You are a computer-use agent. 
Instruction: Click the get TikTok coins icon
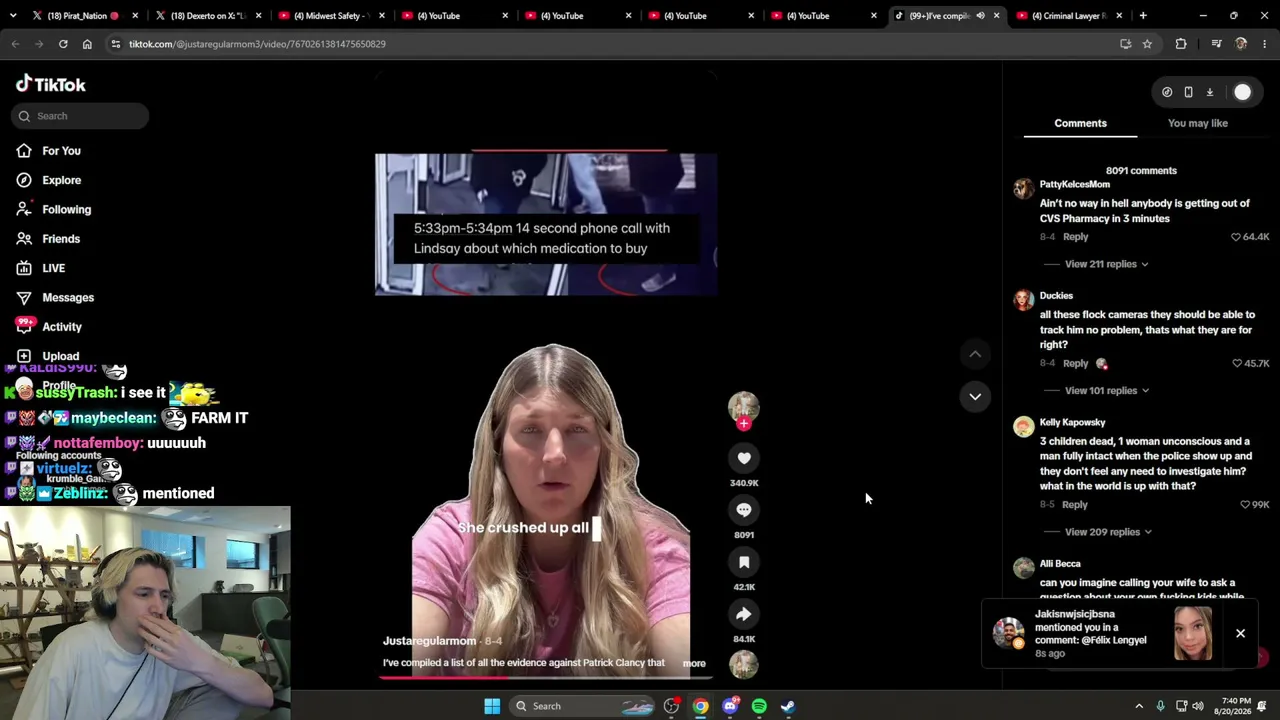pyautogui.click(x=1167, y=92)
